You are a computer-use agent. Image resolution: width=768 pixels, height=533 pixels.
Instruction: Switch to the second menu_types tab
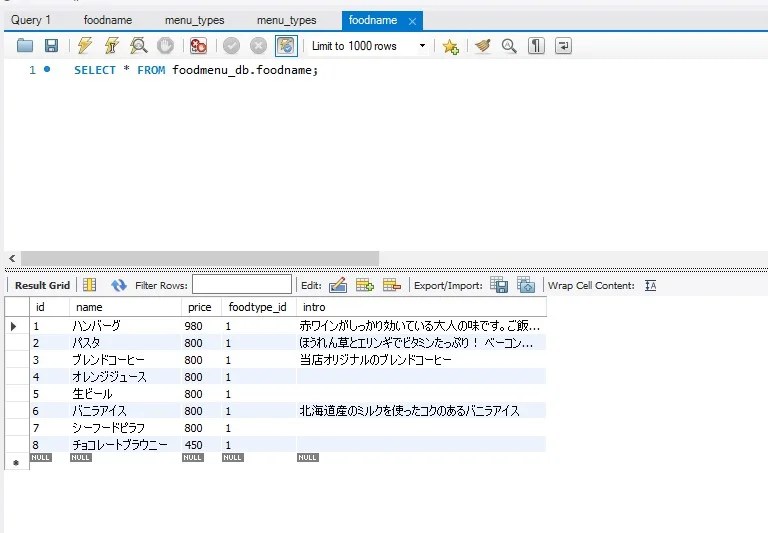pyautogui.click(x=287, y=20)
